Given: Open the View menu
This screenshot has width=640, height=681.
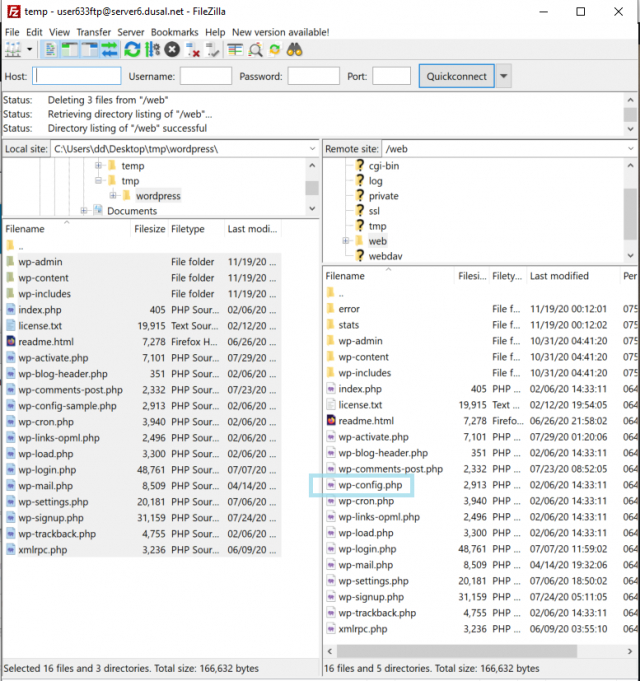Looking at the screenshot, I should (59, 32).
